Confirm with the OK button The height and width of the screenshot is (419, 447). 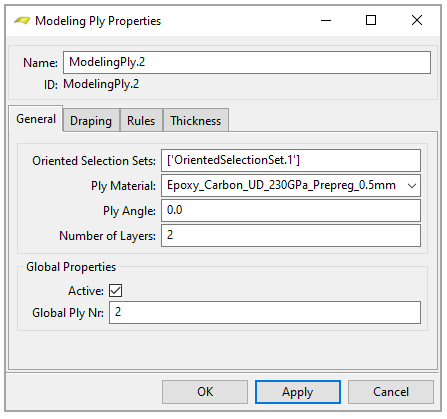205,392
